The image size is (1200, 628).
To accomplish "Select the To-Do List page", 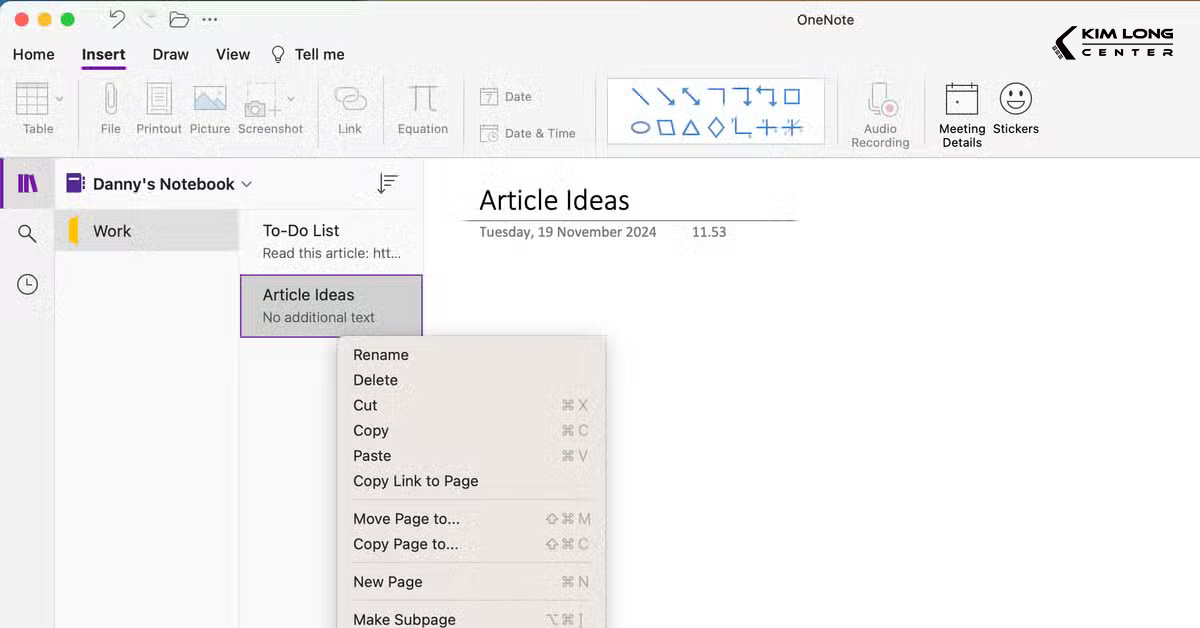I will tap(300, 230).
